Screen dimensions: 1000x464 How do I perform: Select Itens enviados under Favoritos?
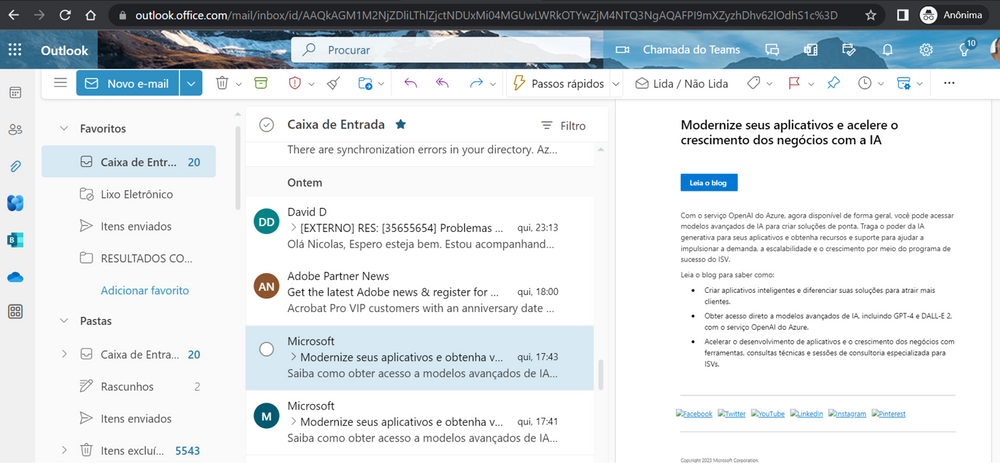[x=129, y=226]
